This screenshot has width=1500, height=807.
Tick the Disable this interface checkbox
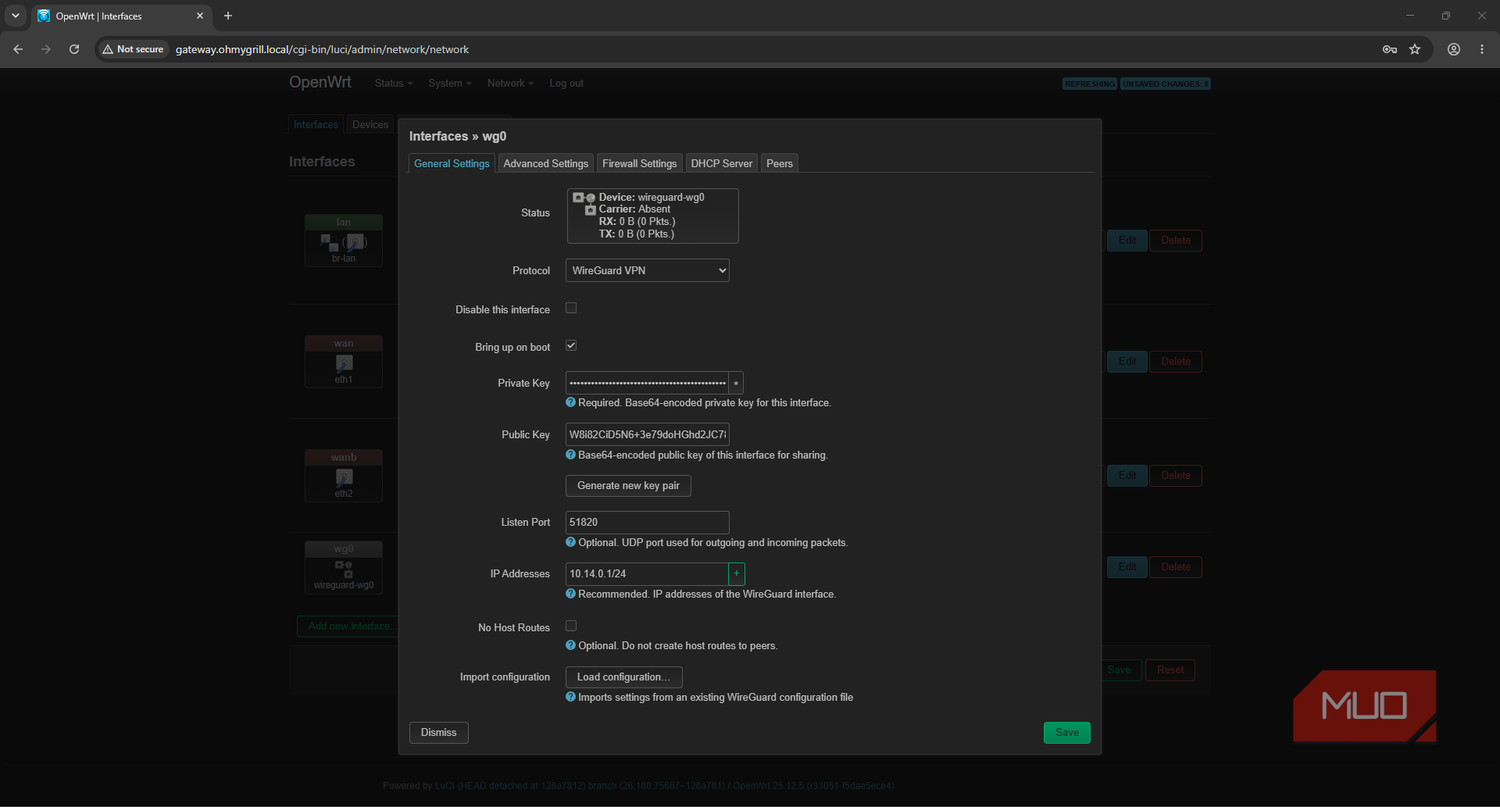tap(571, 308)
